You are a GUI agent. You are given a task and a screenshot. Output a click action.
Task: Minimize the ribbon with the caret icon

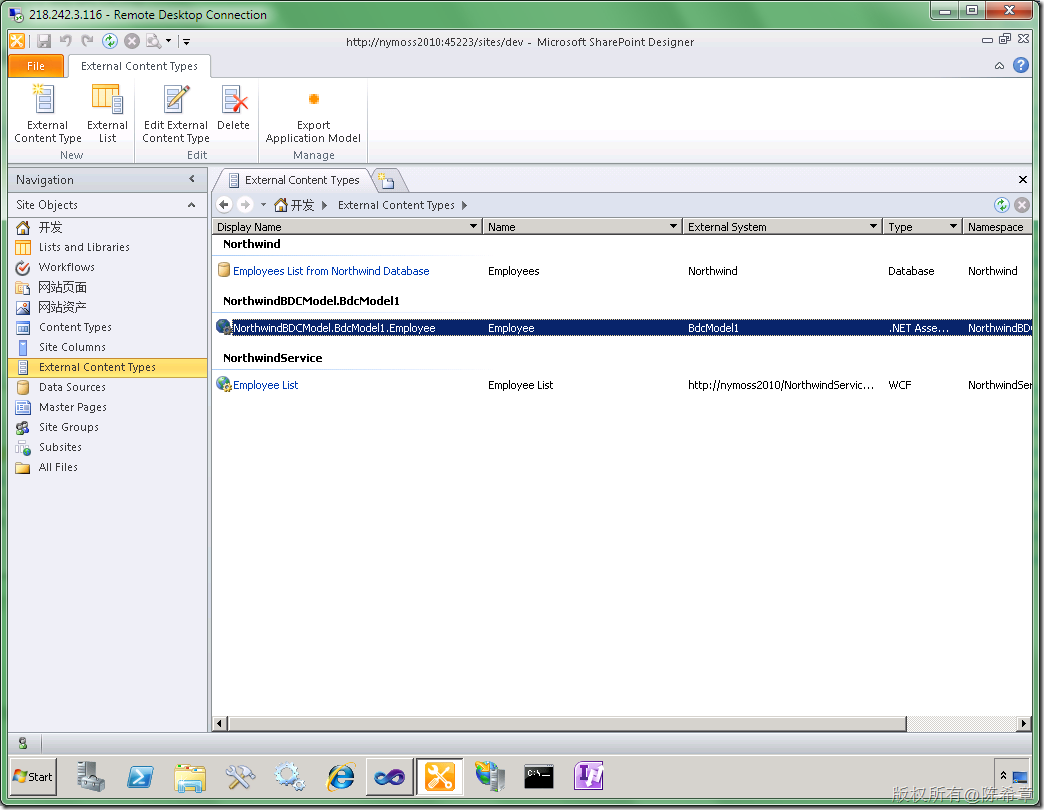[999, 65]
